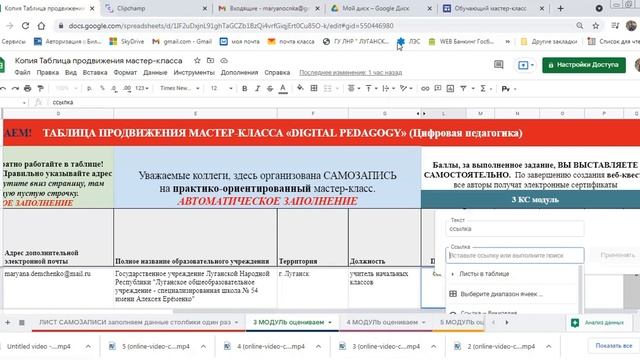
Task: Open the fill color bucket
Action: click(x=300, y=88)
